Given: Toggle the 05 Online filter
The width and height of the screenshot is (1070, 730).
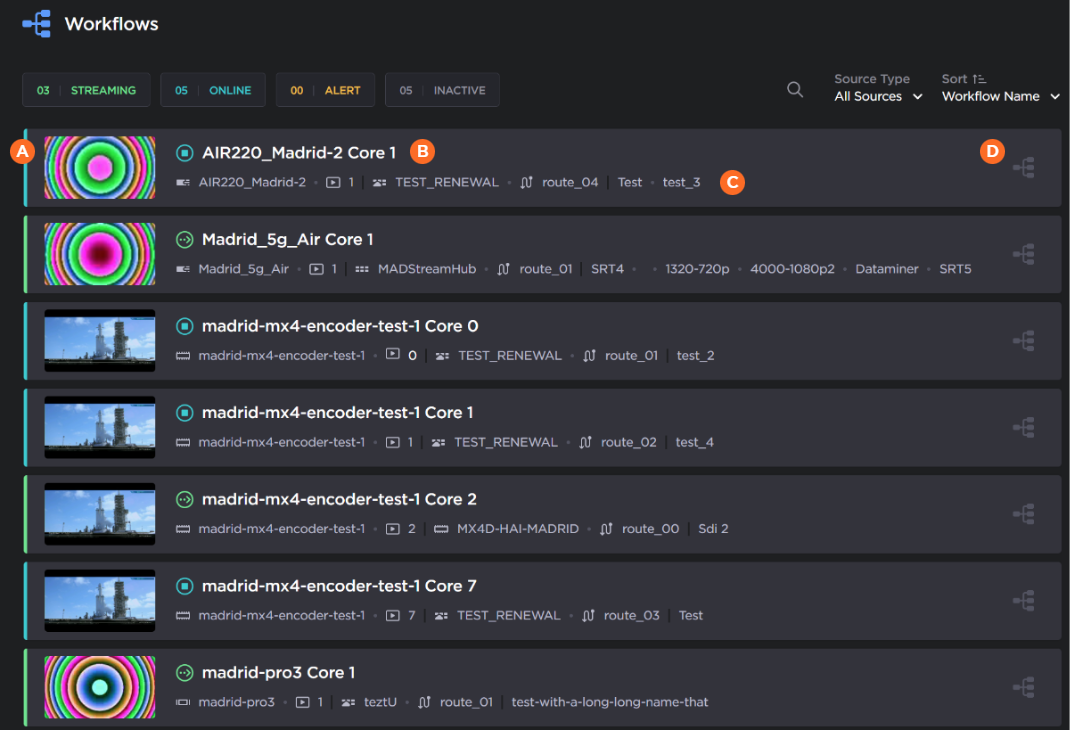Looking at the screenshot, I should point(213,90).
